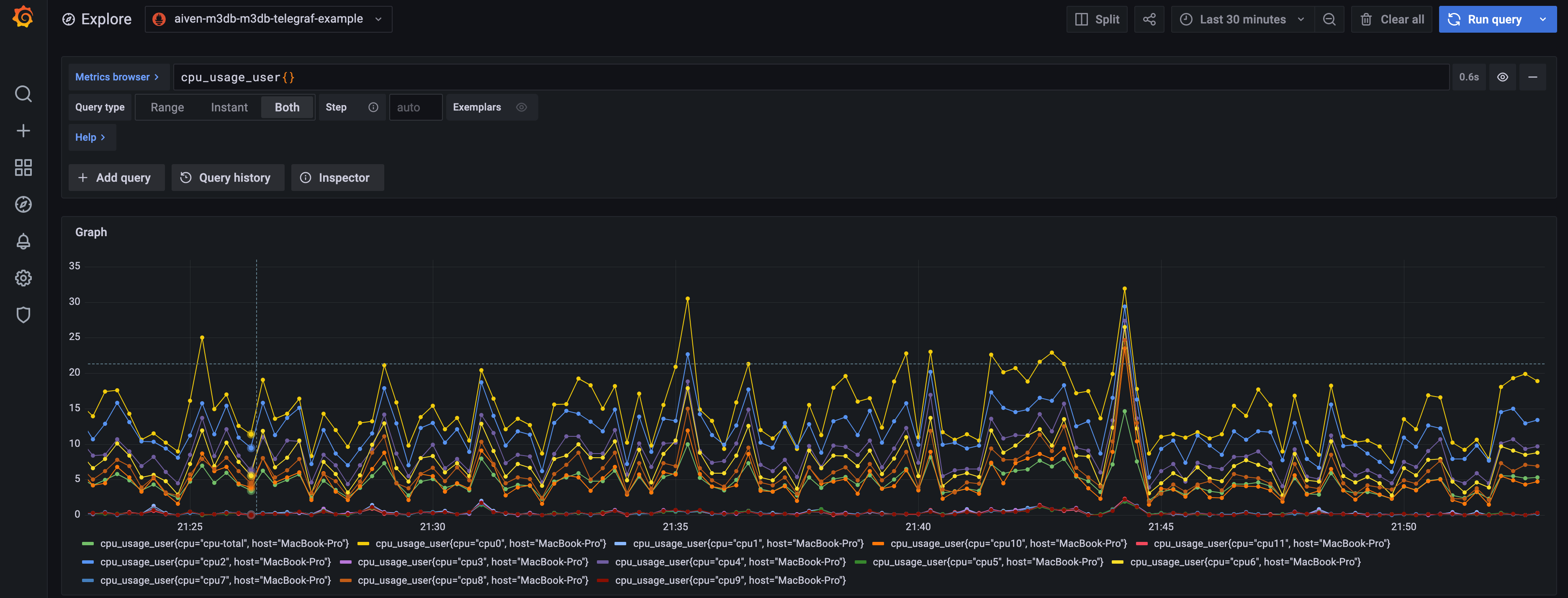Switch query type to Instant
The width and height of the screenshot is (1568, 598).
click(x=229, y=107)
